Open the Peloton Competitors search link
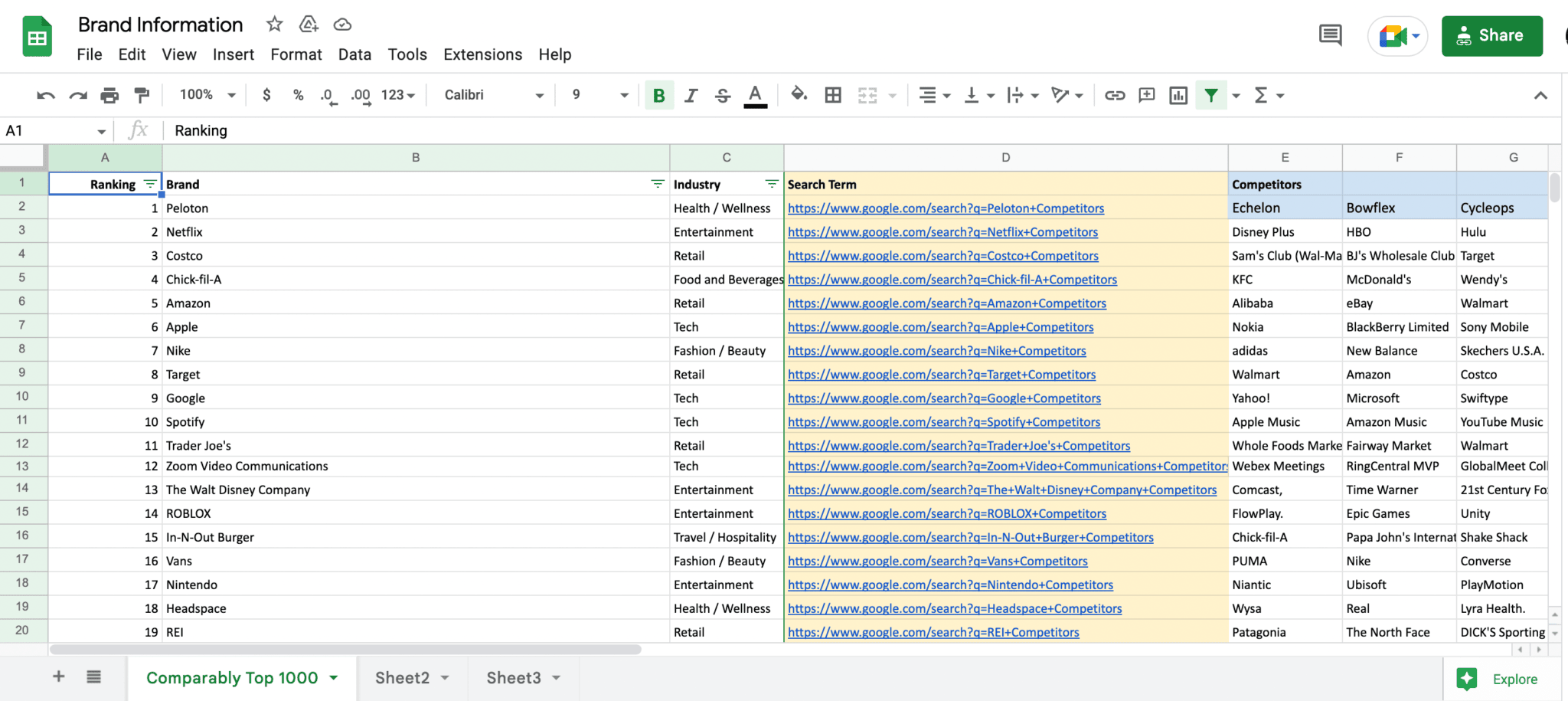This screenshot has width=1568, height=701. (x=946, y=208)
